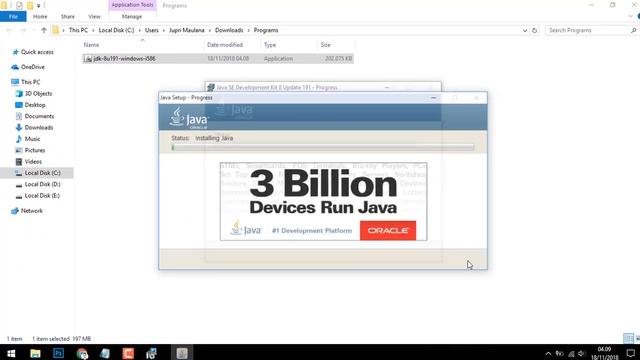Switch to the Home ribbon tab

40,17
